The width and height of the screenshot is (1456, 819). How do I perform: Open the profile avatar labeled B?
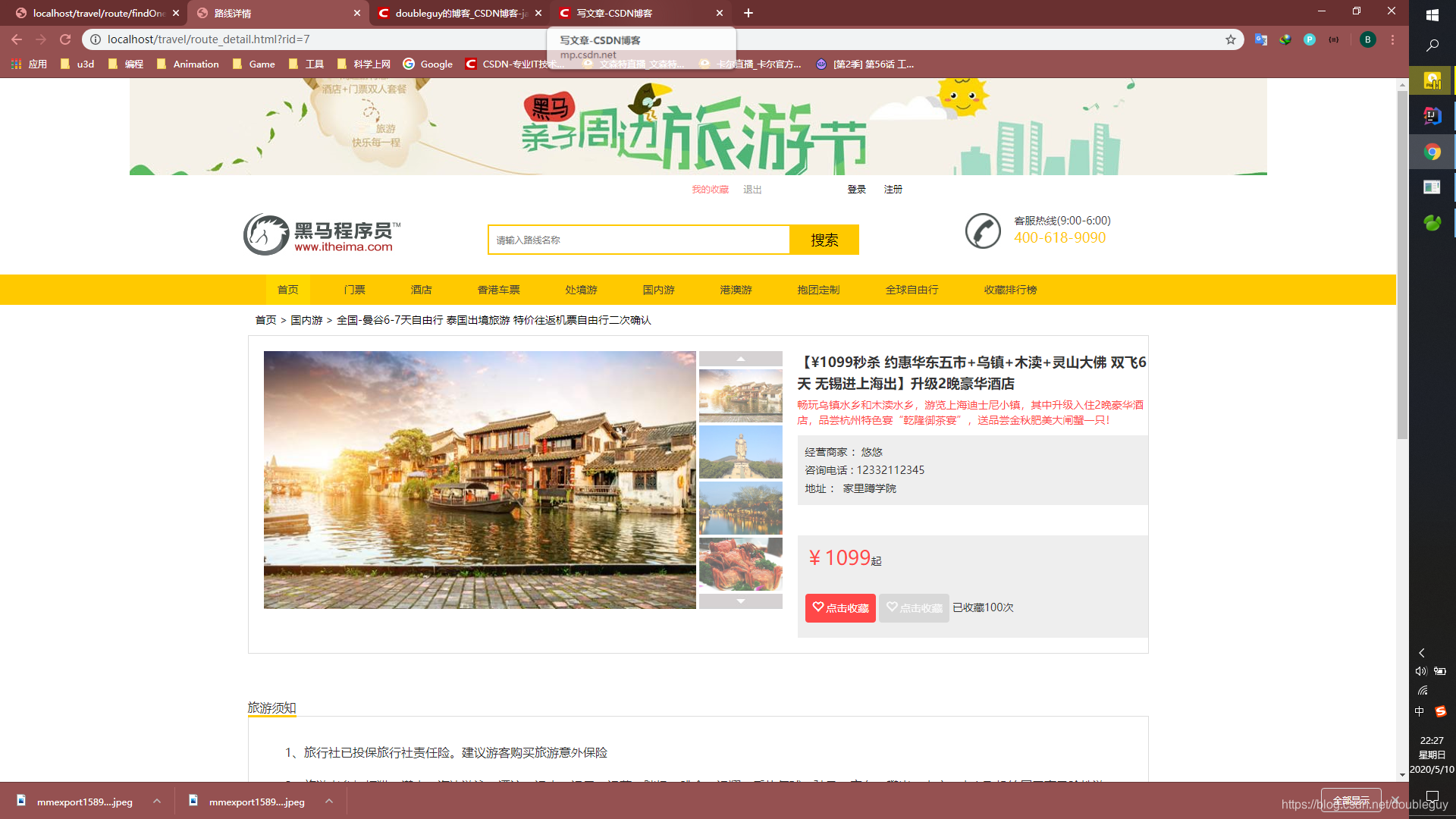[1367, 39]
